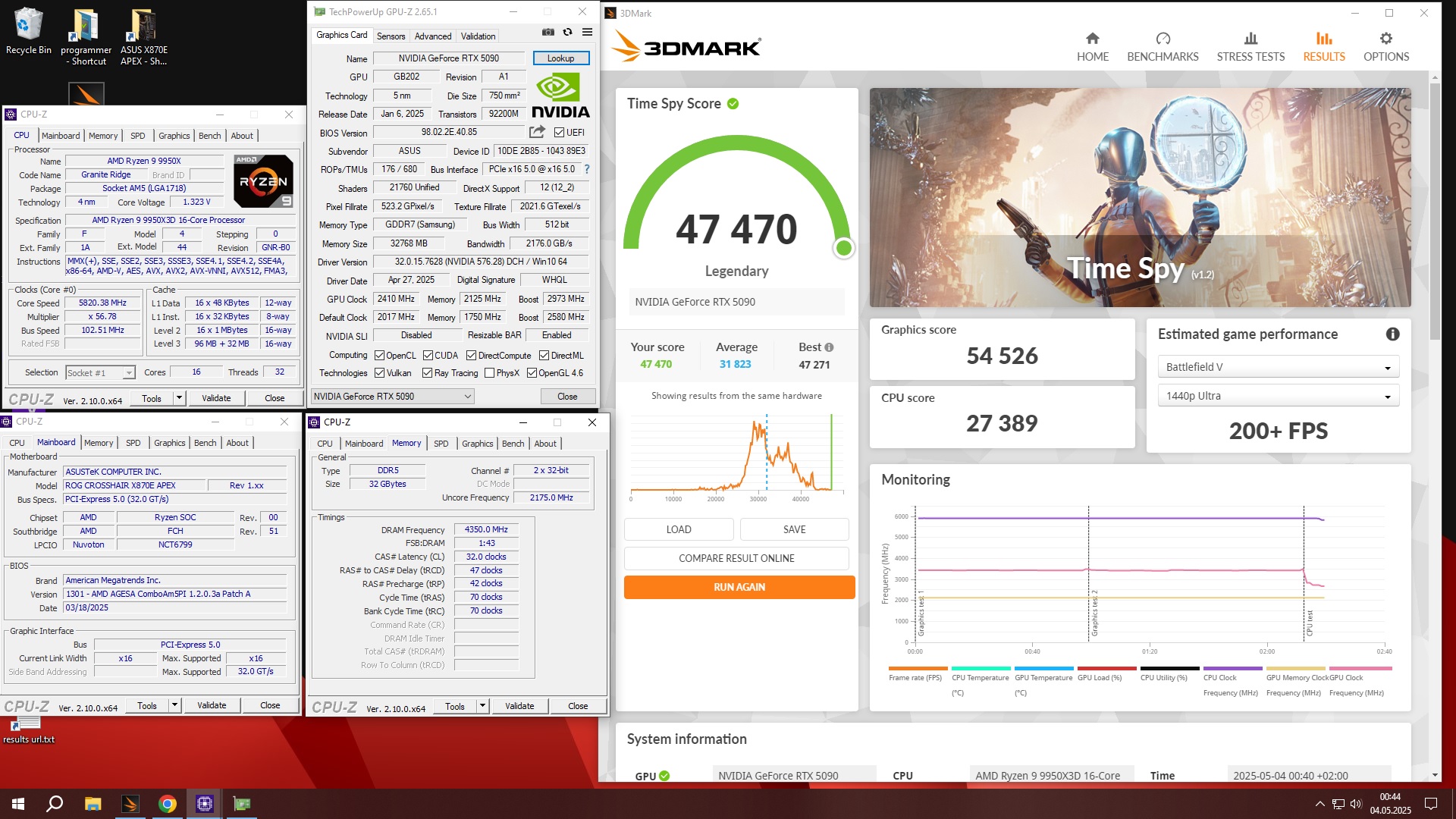Click COMPARE RESULT ONLINE

point(736,558)
